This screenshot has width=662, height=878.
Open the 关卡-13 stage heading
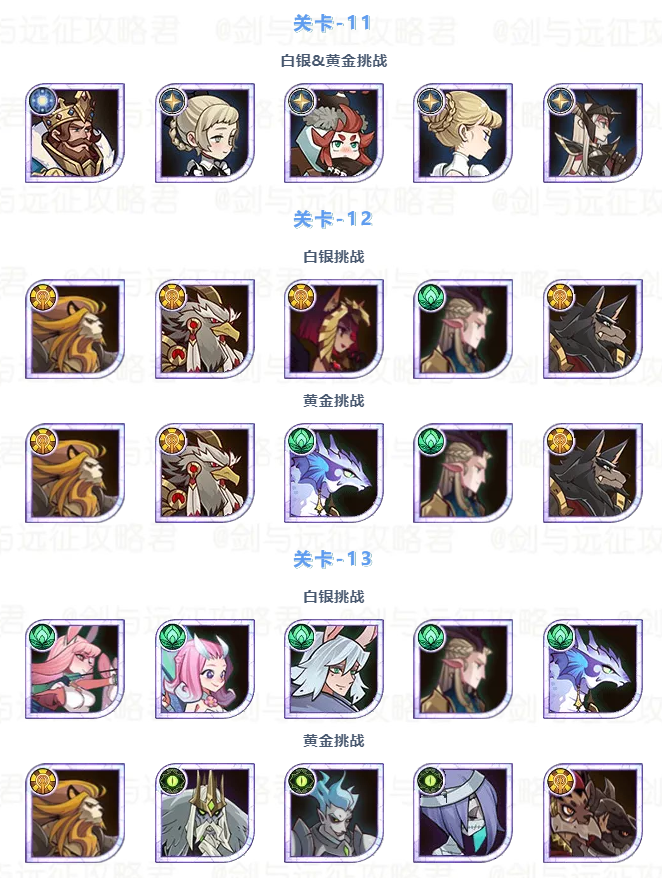333,558
